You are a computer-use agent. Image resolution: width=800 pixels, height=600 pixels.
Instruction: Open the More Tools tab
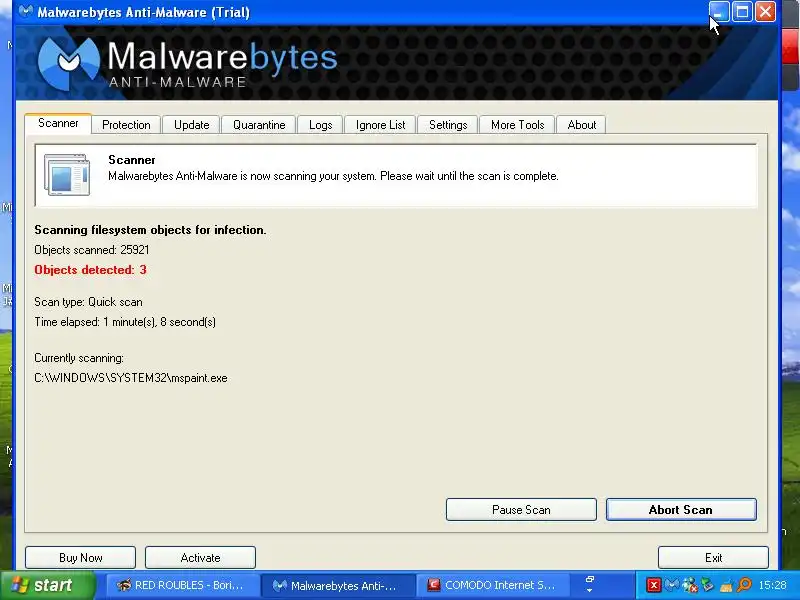click(517, 125)
